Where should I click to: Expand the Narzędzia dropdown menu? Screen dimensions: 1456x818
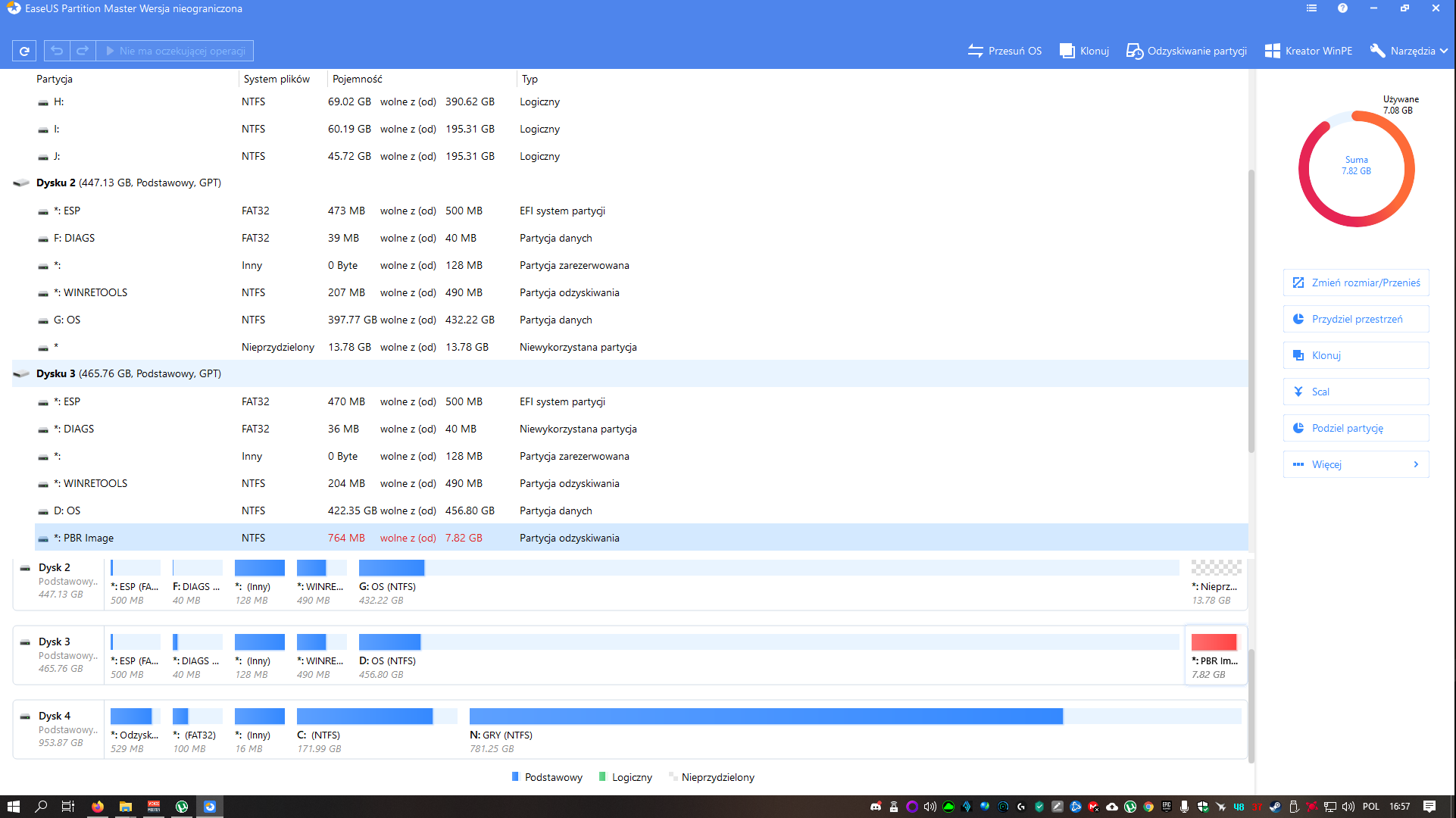(x=1409, y=51)
